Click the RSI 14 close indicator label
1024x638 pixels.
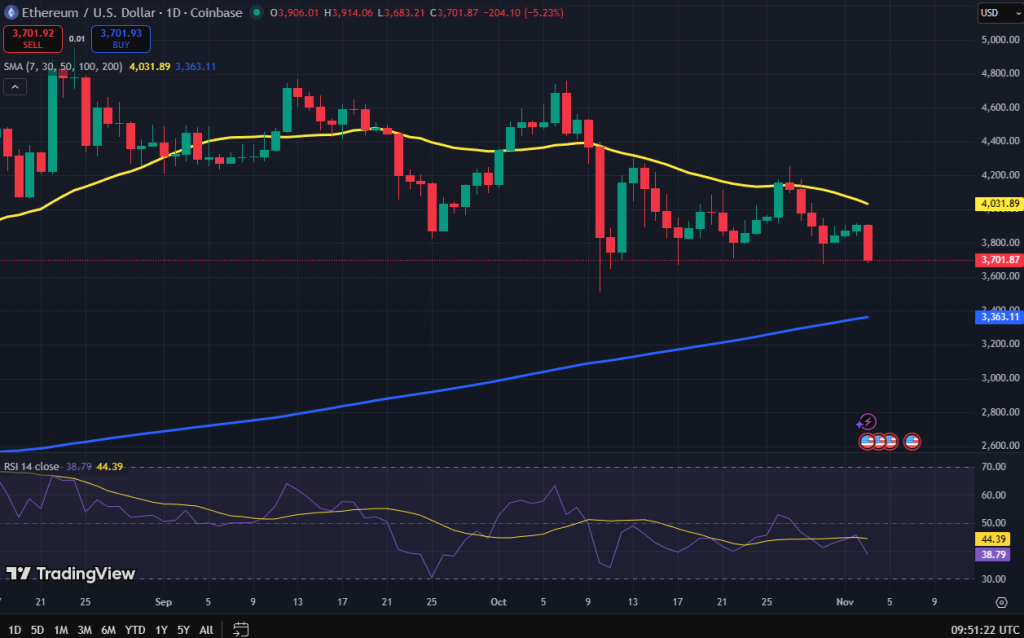tap(31, 464)
